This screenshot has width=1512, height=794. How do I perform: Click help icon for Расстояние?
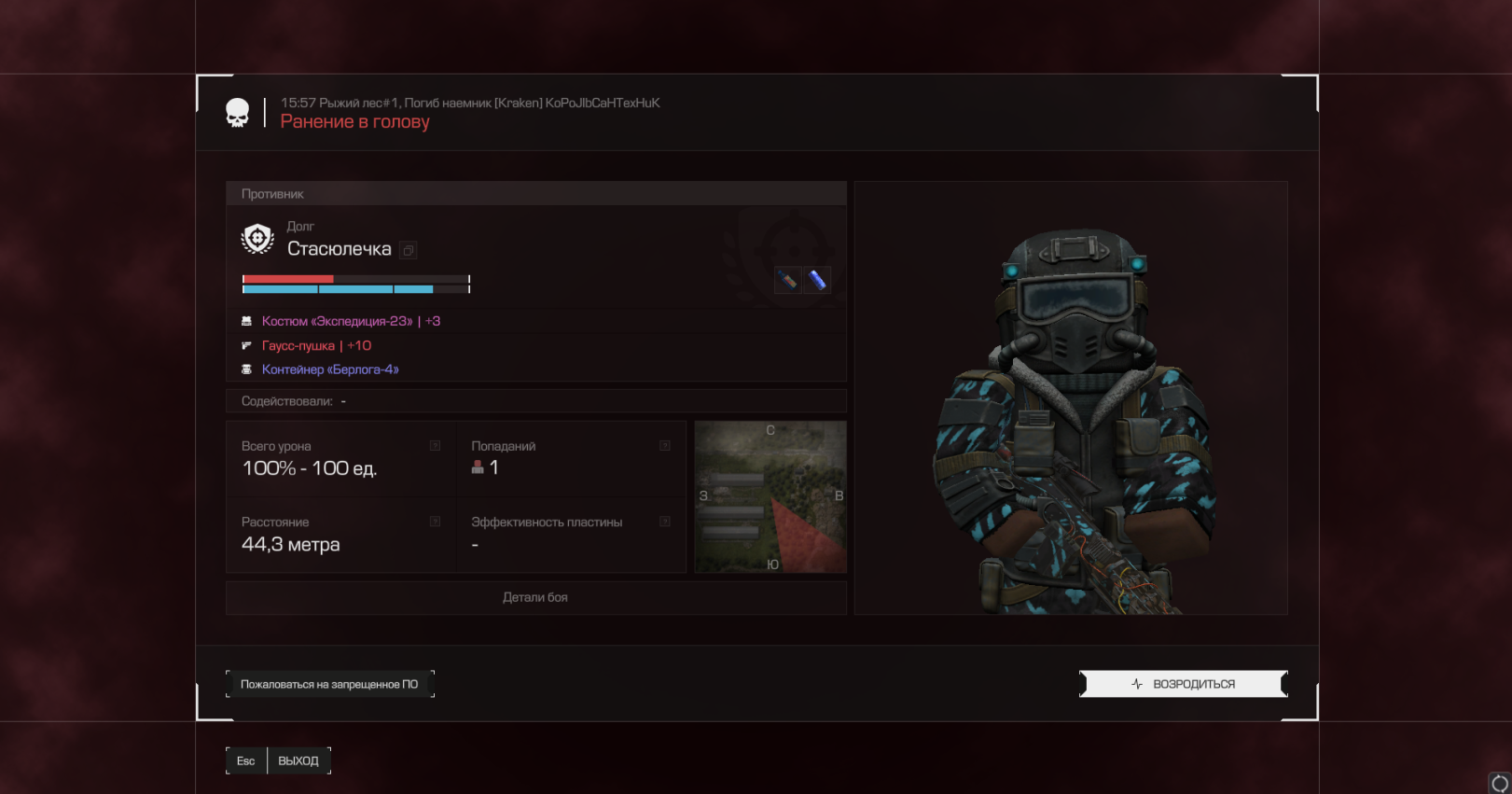tap(435, 522)
